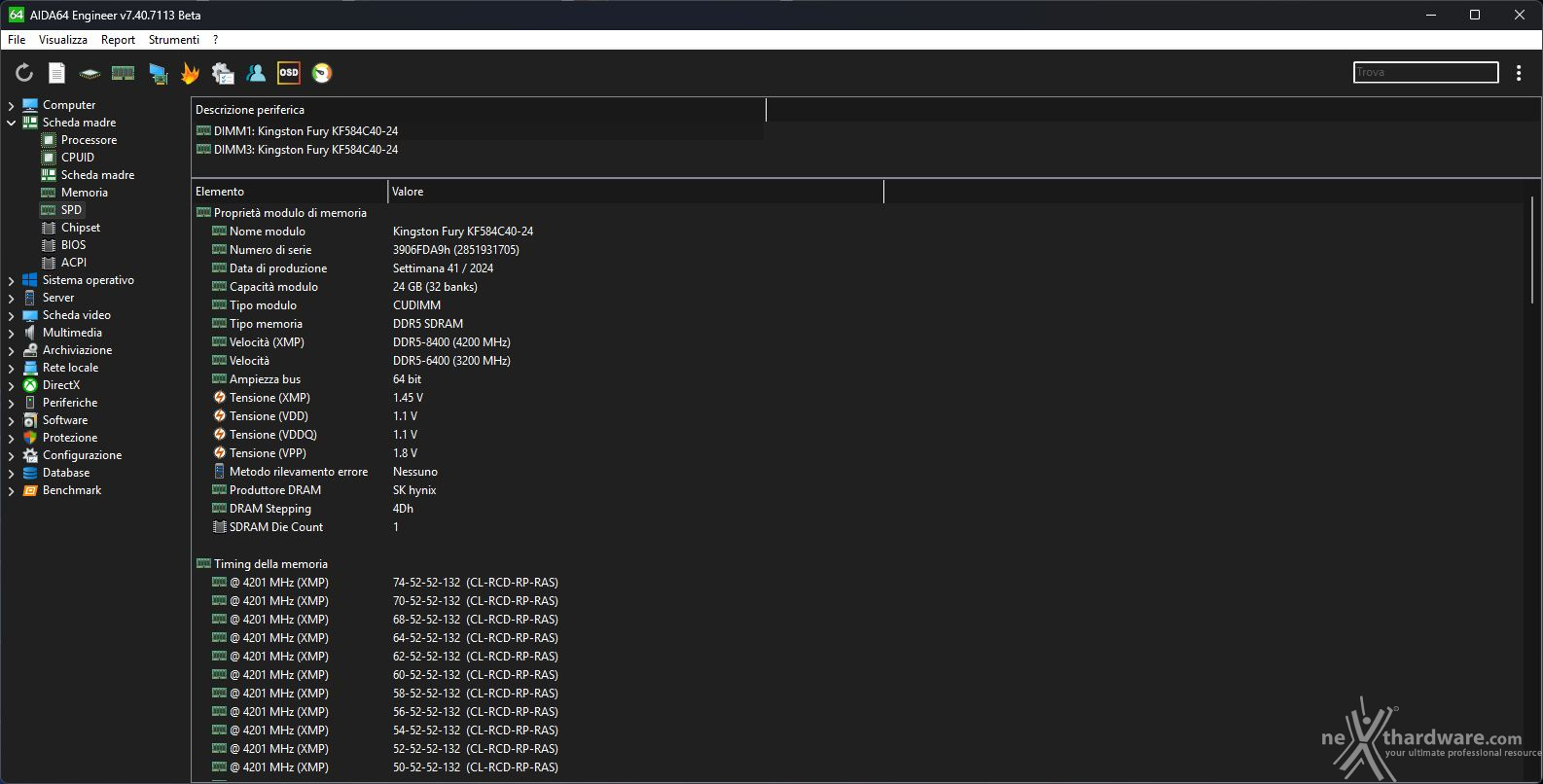Click the DirectX Xbox logo icon
The height and width of the screenshot is (784, 1543).
click(30, 385)
